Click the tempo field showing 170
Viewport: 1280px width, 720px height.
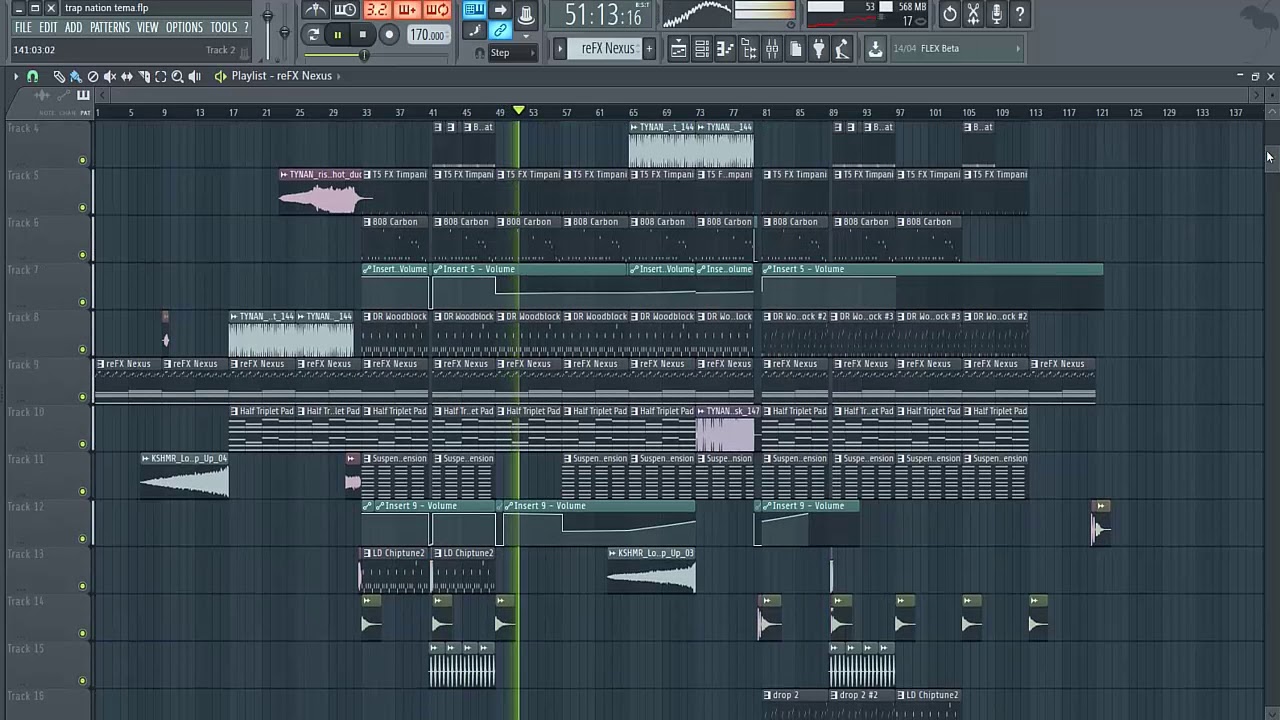pos(427,35)
